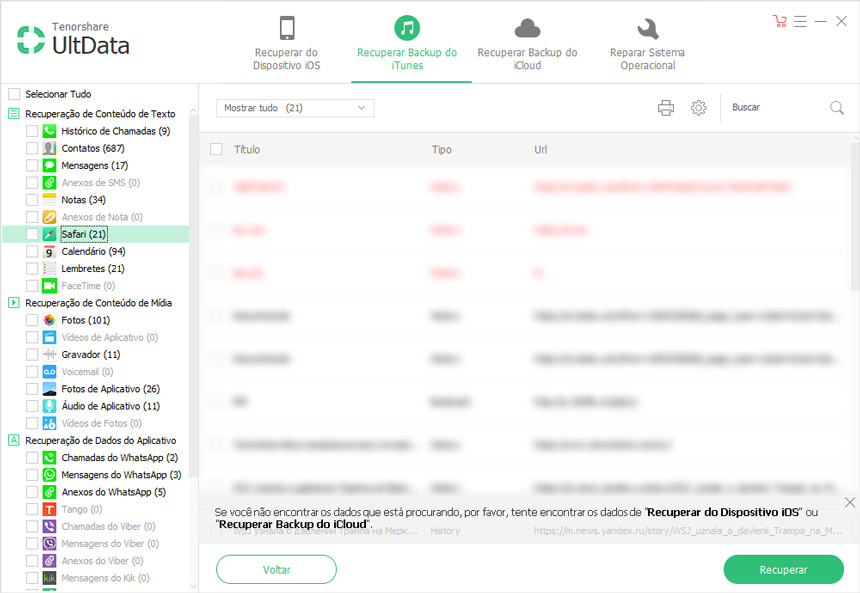Click the Calendário icon
The width and height of the screenshot is (860, 593).
coord(49,251)
